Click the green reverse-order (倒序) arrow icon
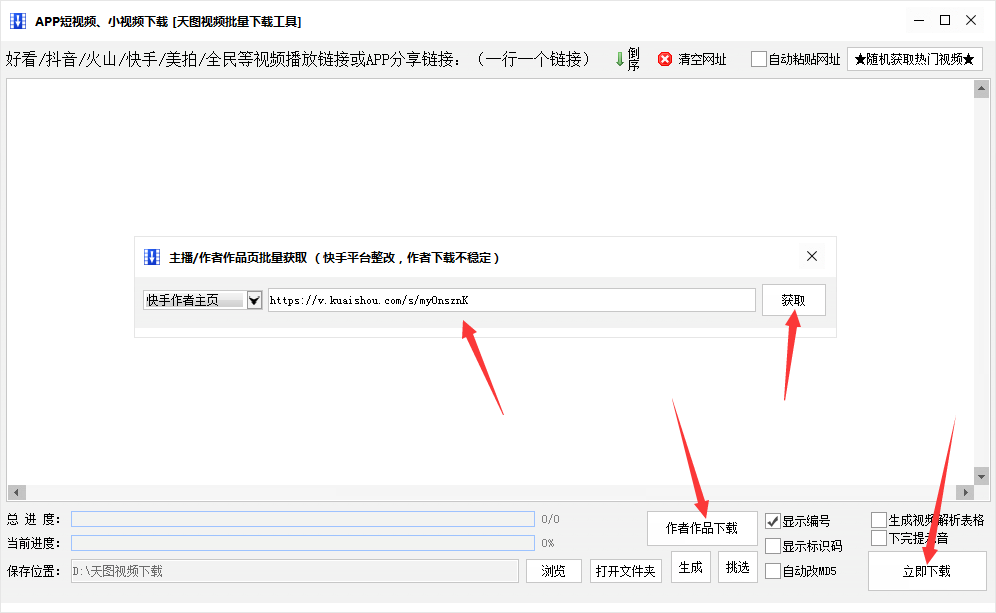The width and height of the screenshot is (996, 613). (619, 59)
